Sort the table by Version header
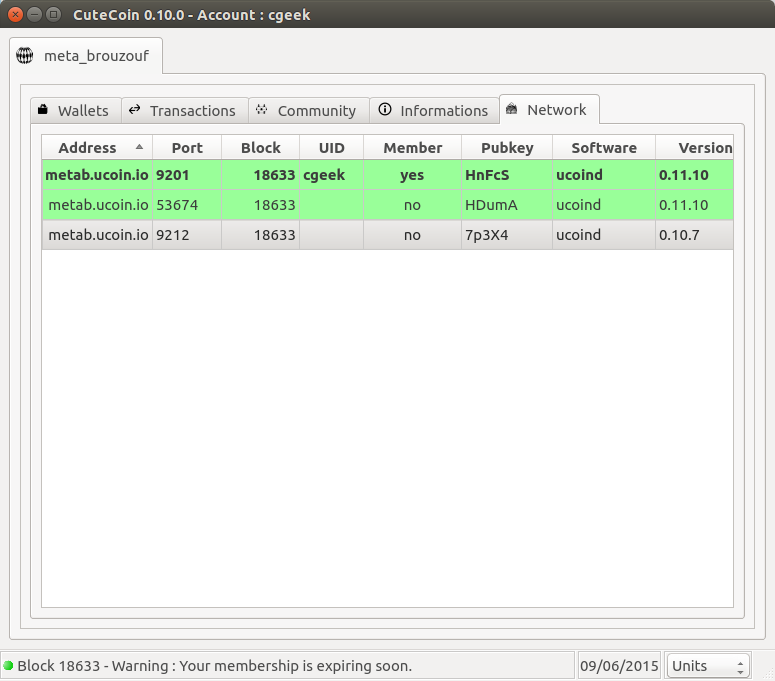Screen dimensions: 775x681 694,147
